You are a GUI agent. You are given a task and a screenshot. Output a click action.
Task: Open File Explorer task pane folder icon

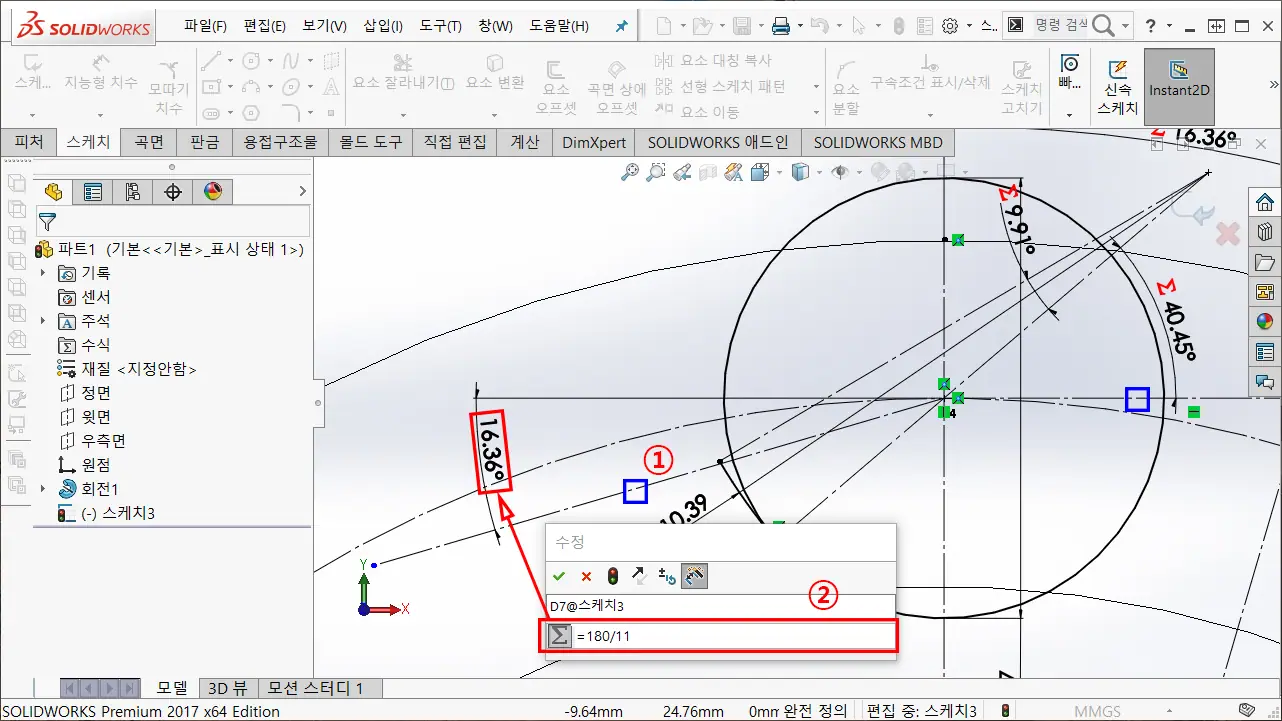[1265, 262]
